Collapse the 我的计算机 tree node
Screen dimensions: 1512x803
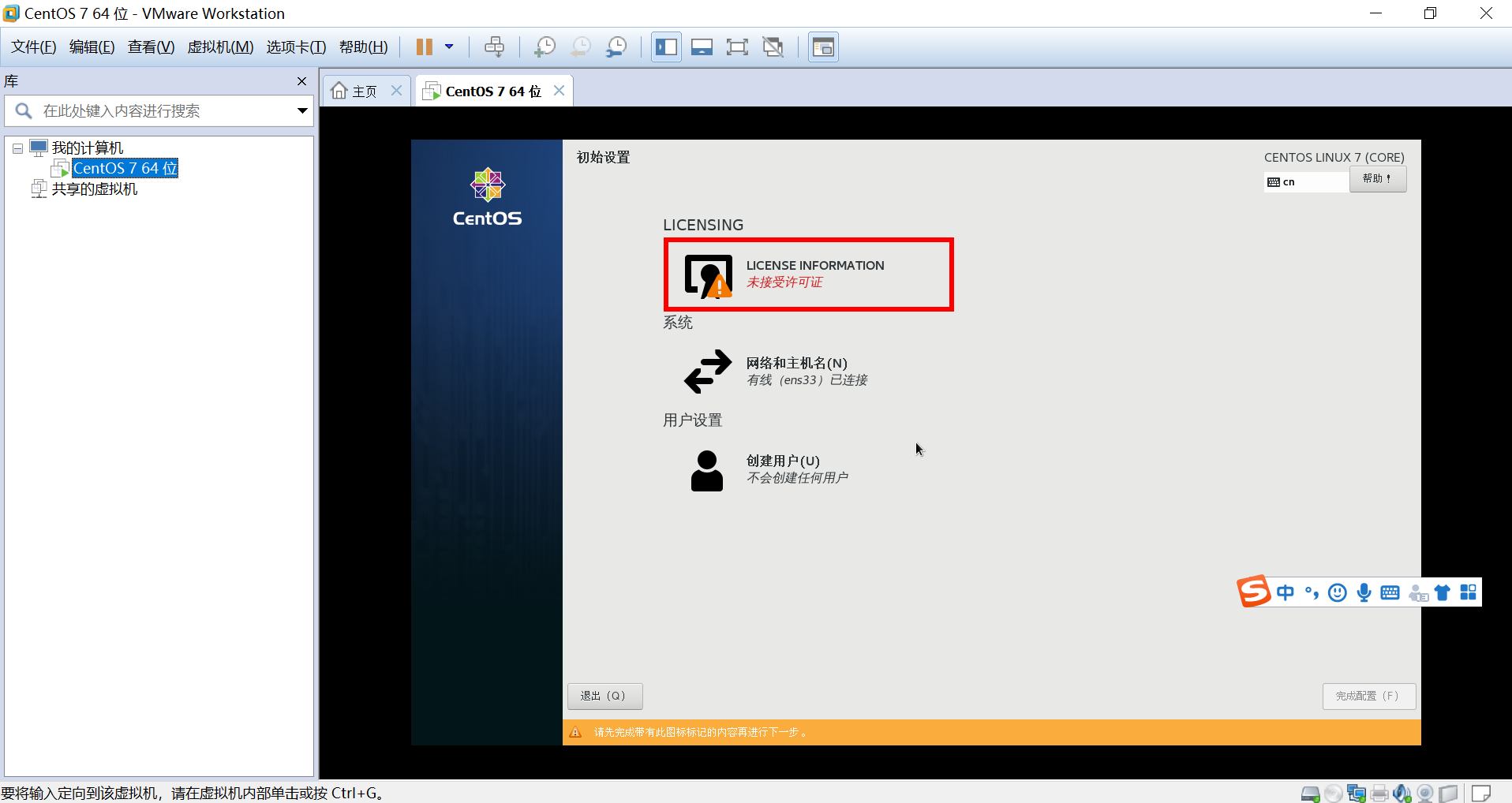pos(17,148)
